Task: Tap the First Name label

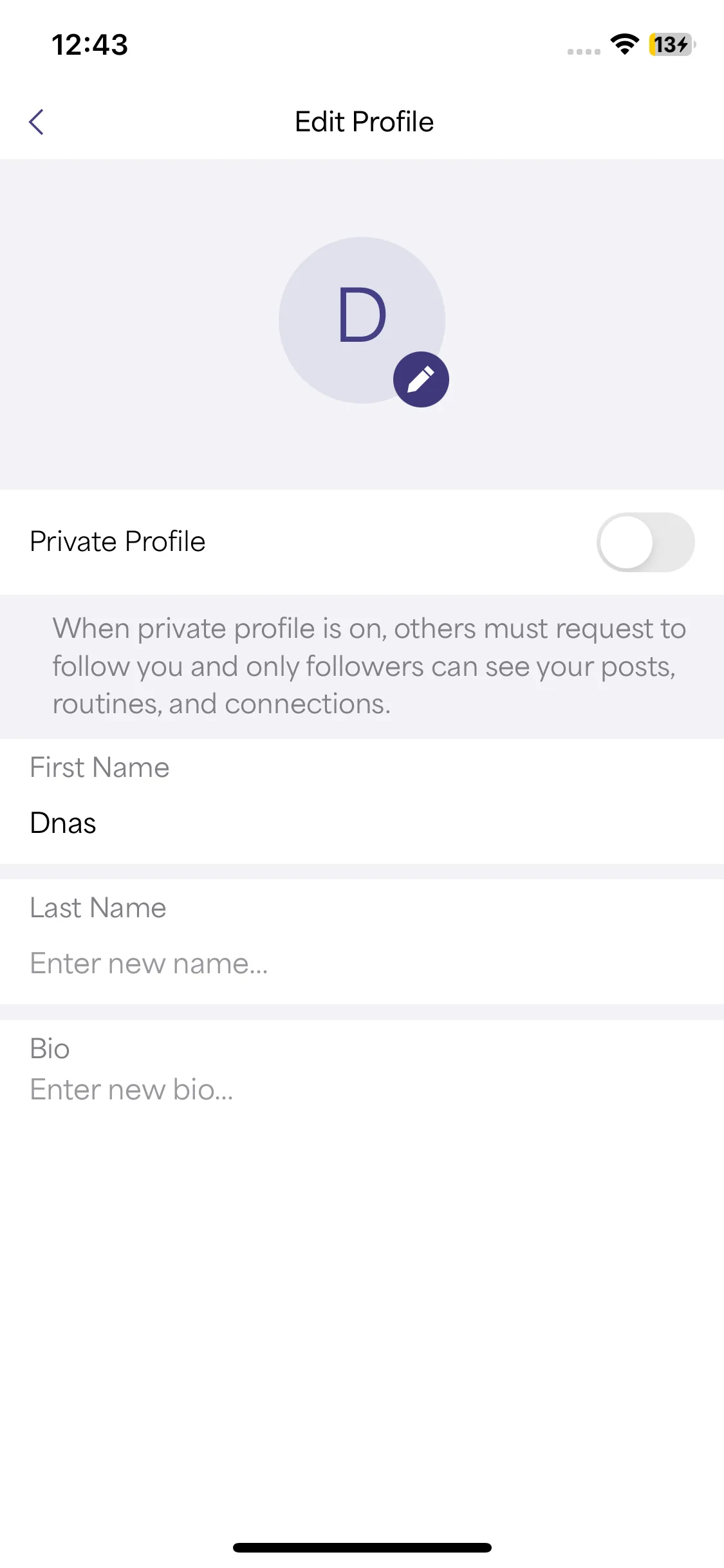Action: tap(100, 767)
